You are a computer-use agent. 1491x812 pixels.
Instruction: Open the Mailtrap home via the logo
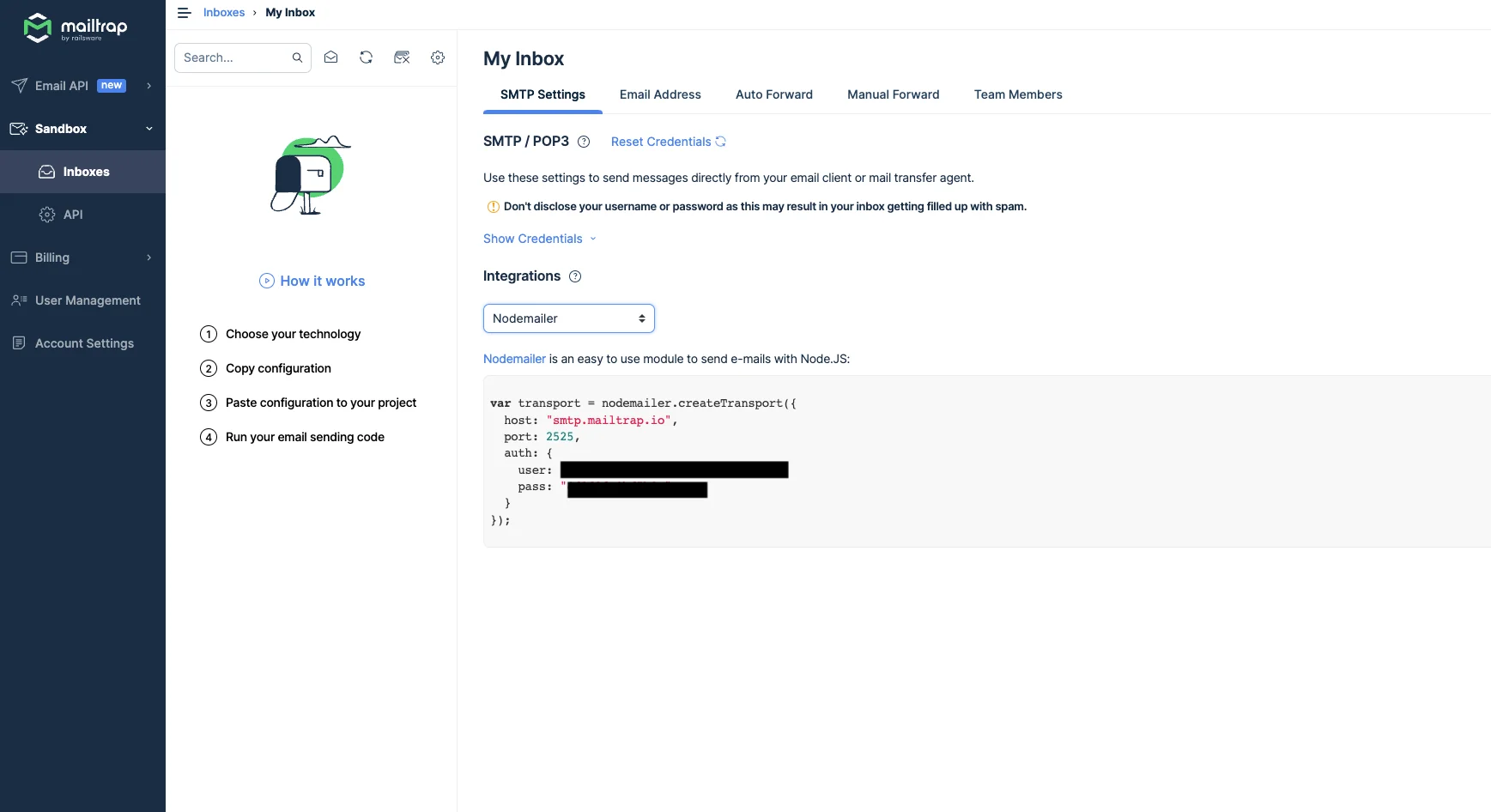76,27
